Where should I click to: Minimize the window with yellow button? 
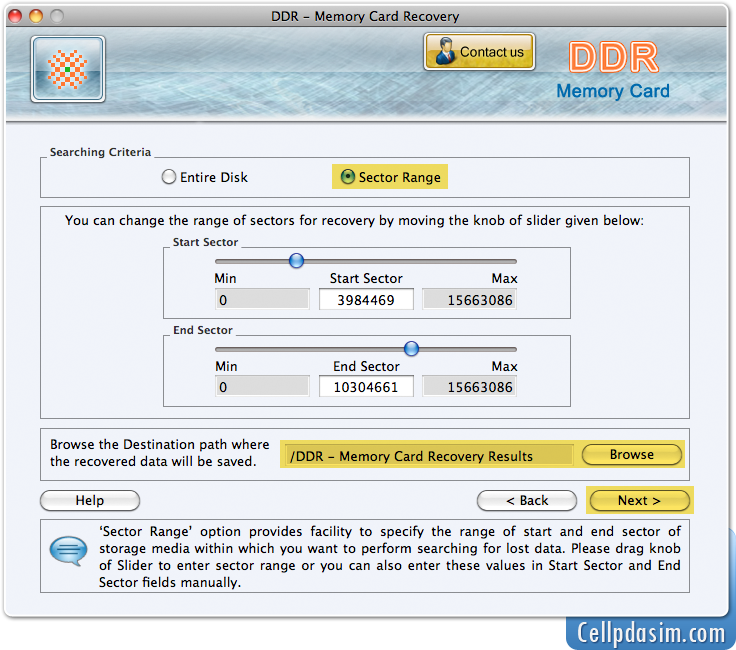point(36,16)
